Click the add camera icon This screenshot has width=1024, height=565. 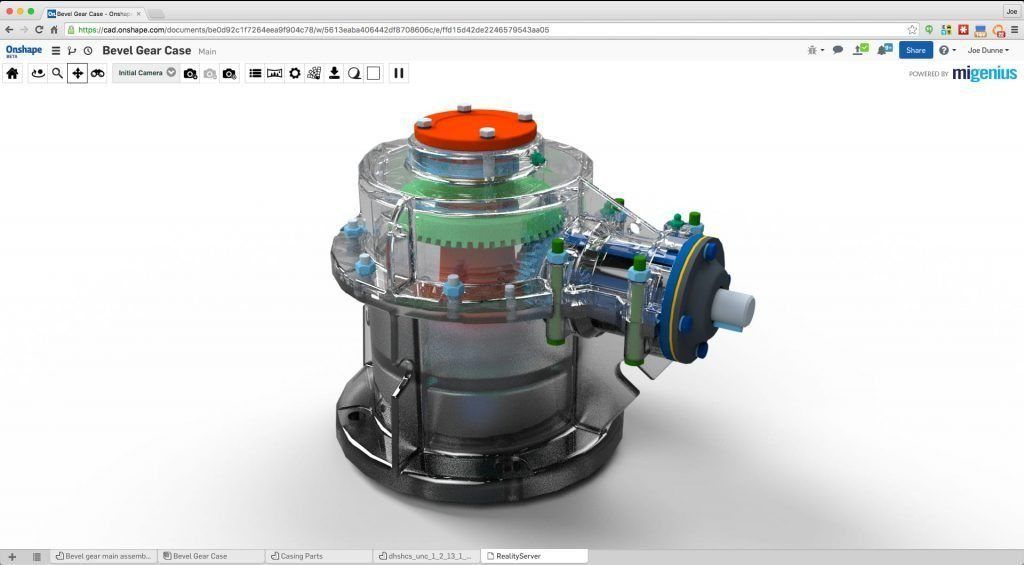190,73
